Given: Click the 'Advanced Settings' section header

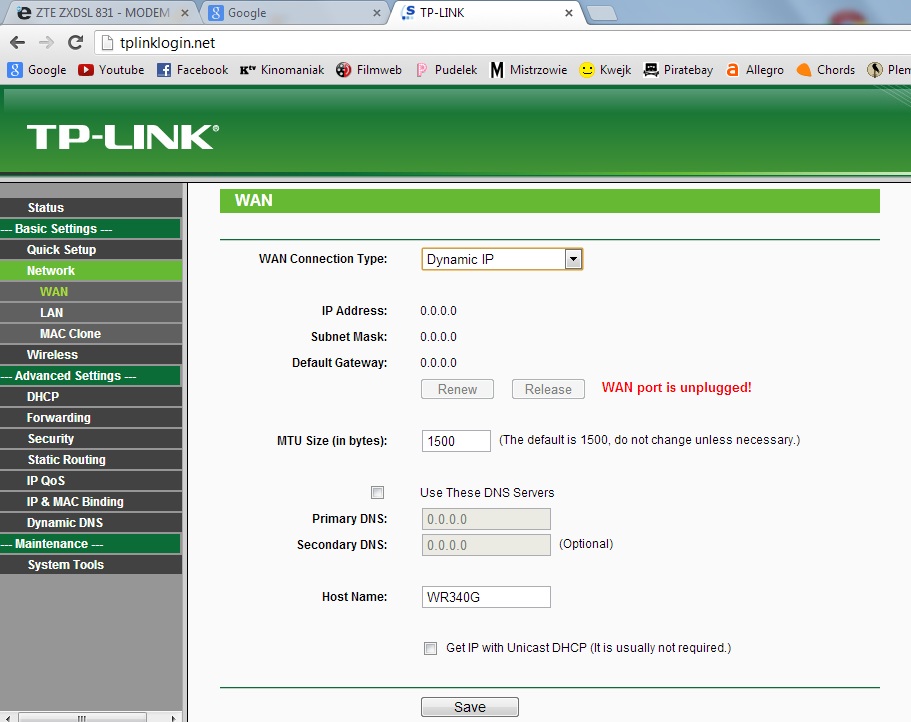Looking at the screenshot, I should pos(90,376).
